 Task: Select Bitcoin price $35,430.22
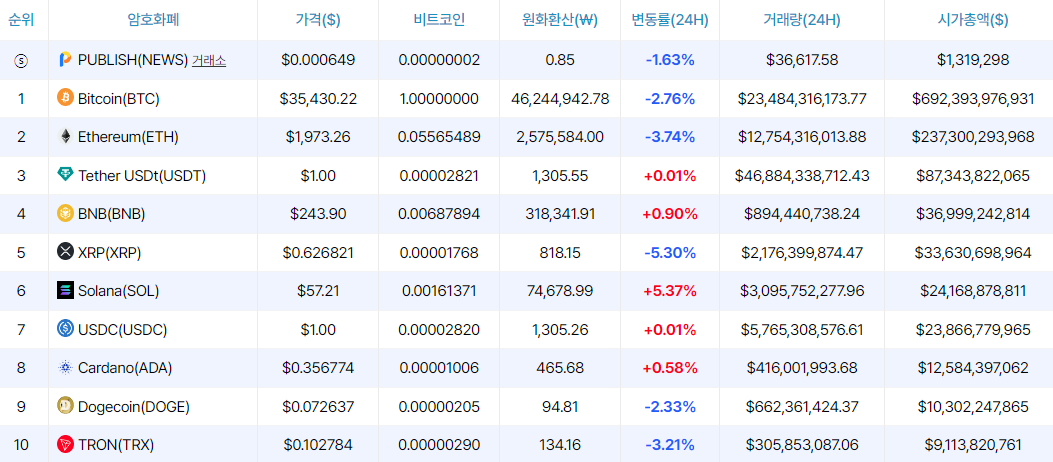[x=318, y=99]
